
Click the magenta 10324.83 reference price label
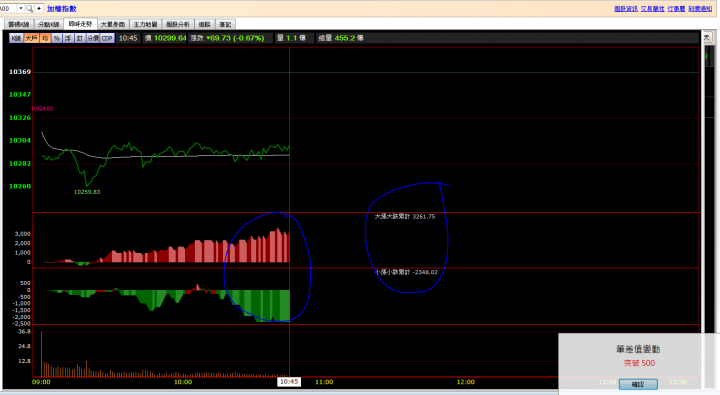click(42, 109)
